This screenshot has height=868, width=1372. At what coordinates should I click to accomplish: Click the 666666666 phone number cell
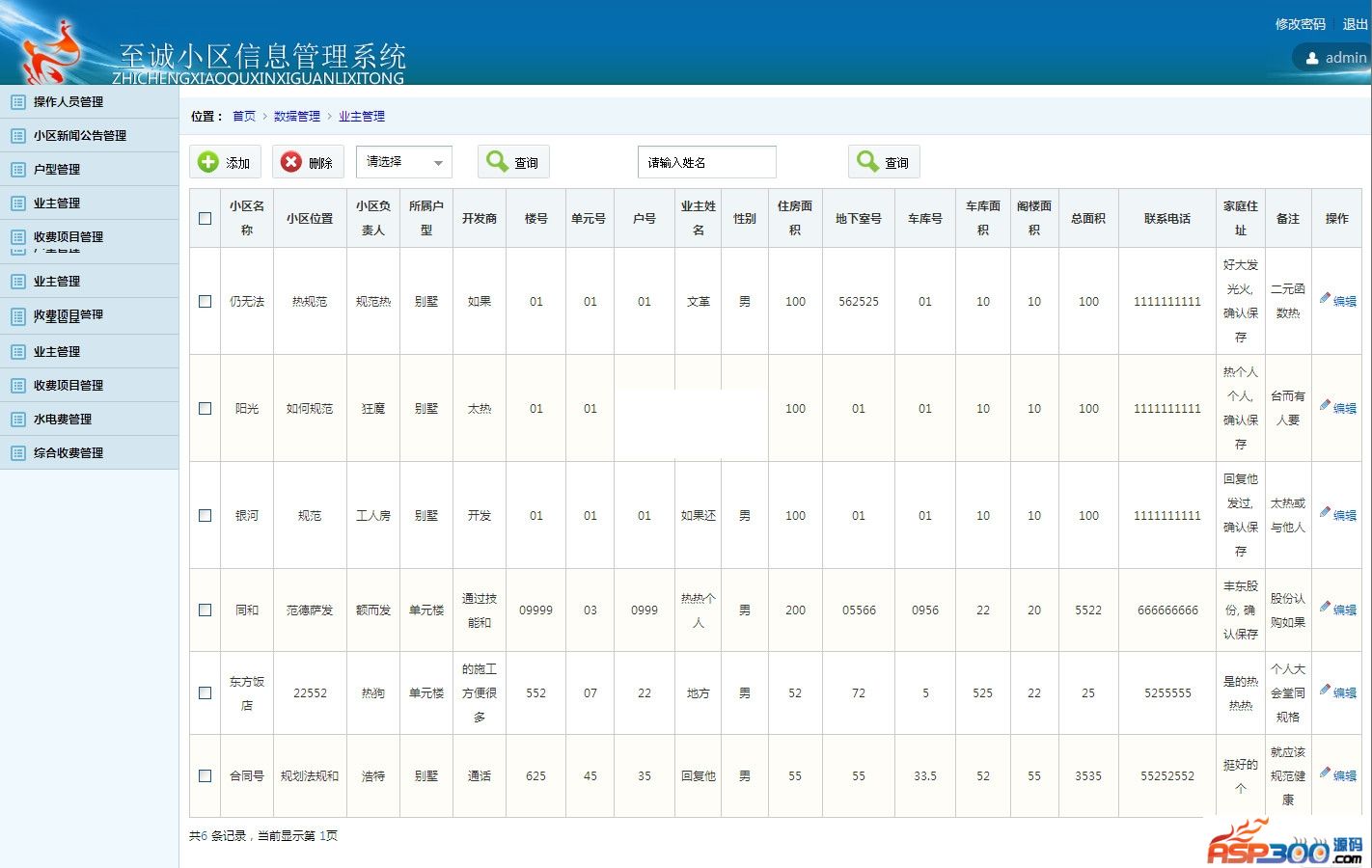point(1167,610)
